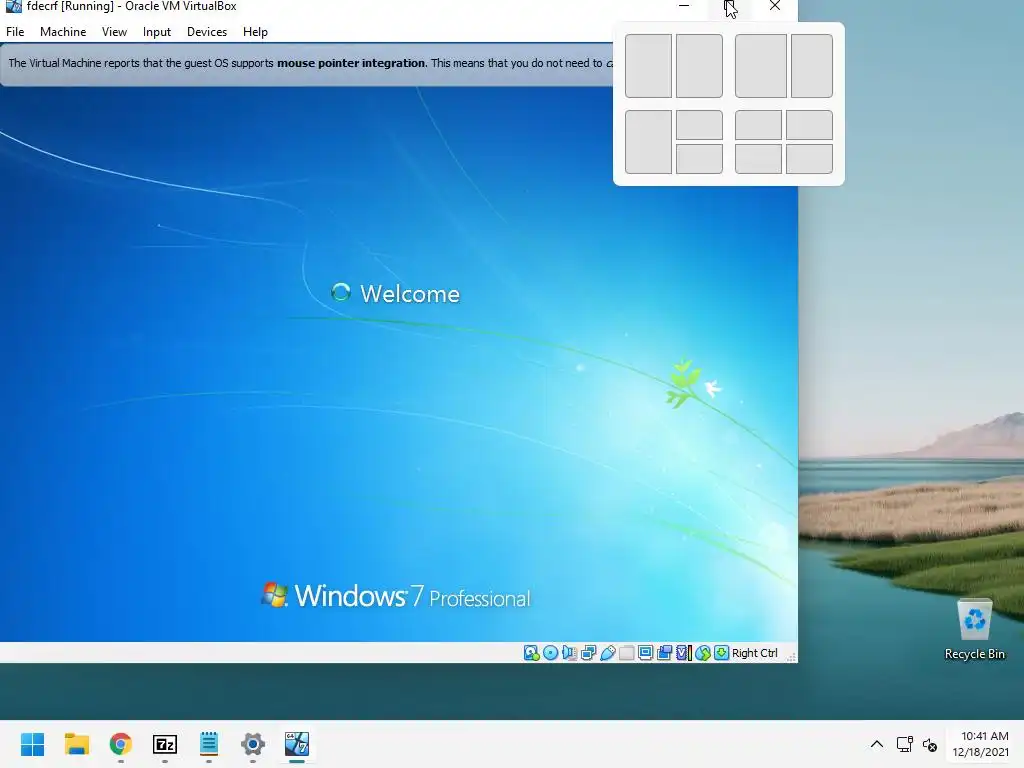This screenshot has width=1024, height=768.
Task: Snap window to narrower right zone of uneven split
Action: [812, 66]
